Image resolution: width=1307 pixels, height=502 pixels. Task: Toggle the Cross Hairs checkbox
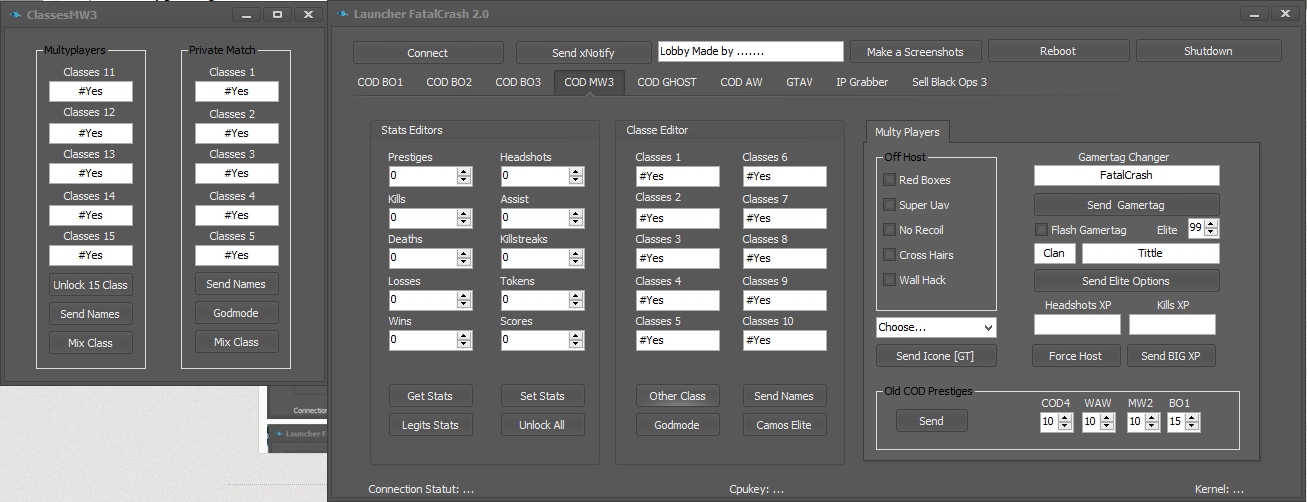pyautogui.click(x=889, y=255)
